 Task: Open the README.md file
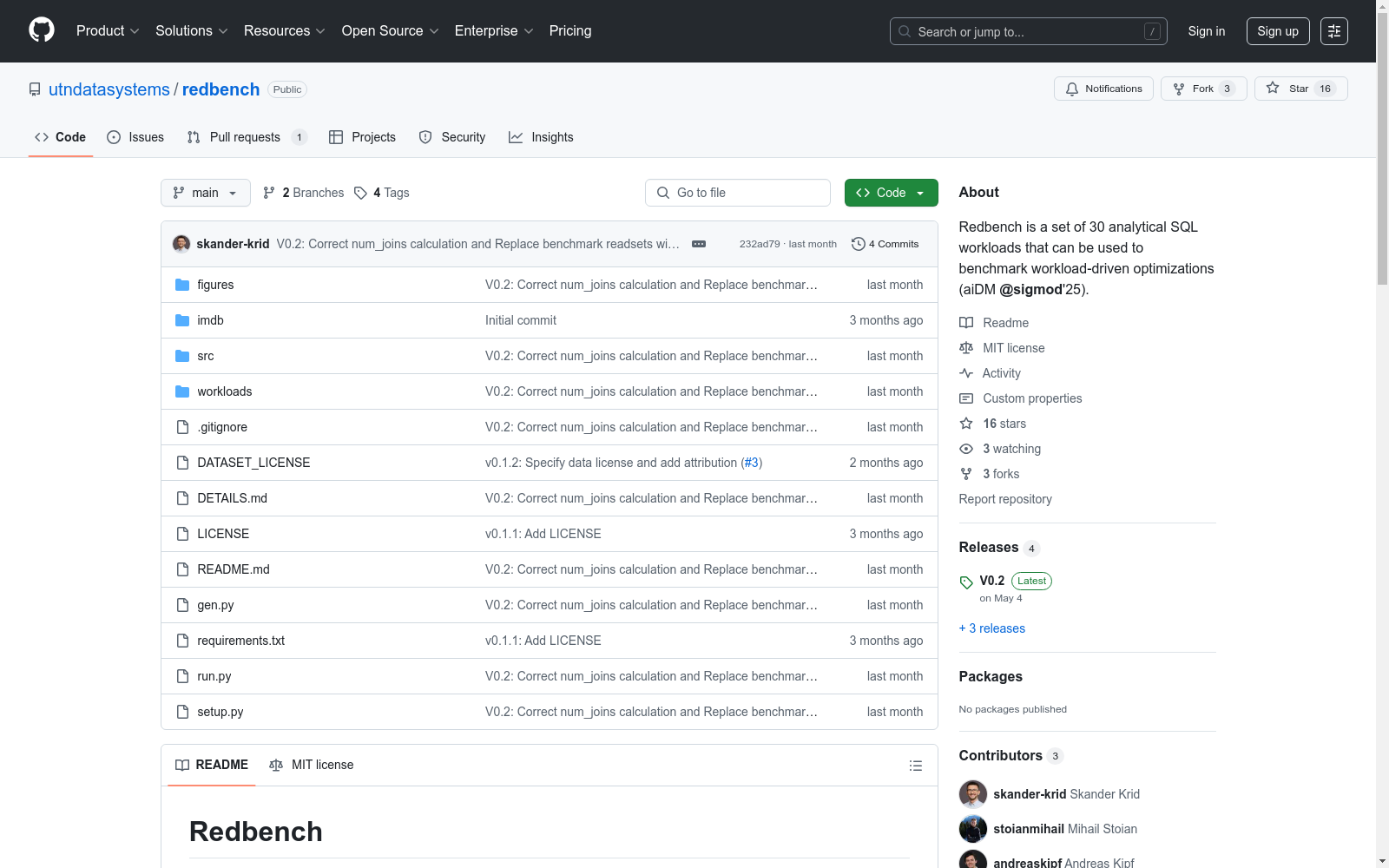click(234, 569)
